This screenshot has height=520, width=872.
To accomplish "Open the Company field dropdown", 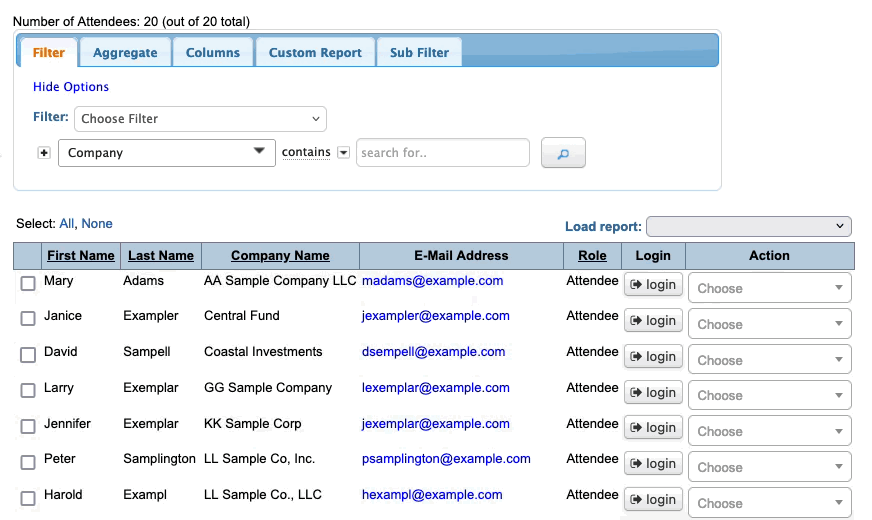I will pyautogui.click(x=167, y=153).
